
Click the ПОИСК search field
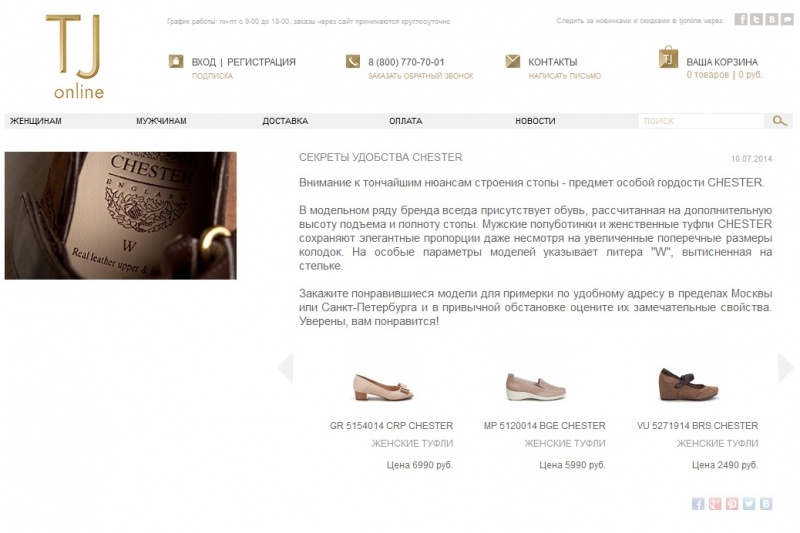[x=701, y=121]
